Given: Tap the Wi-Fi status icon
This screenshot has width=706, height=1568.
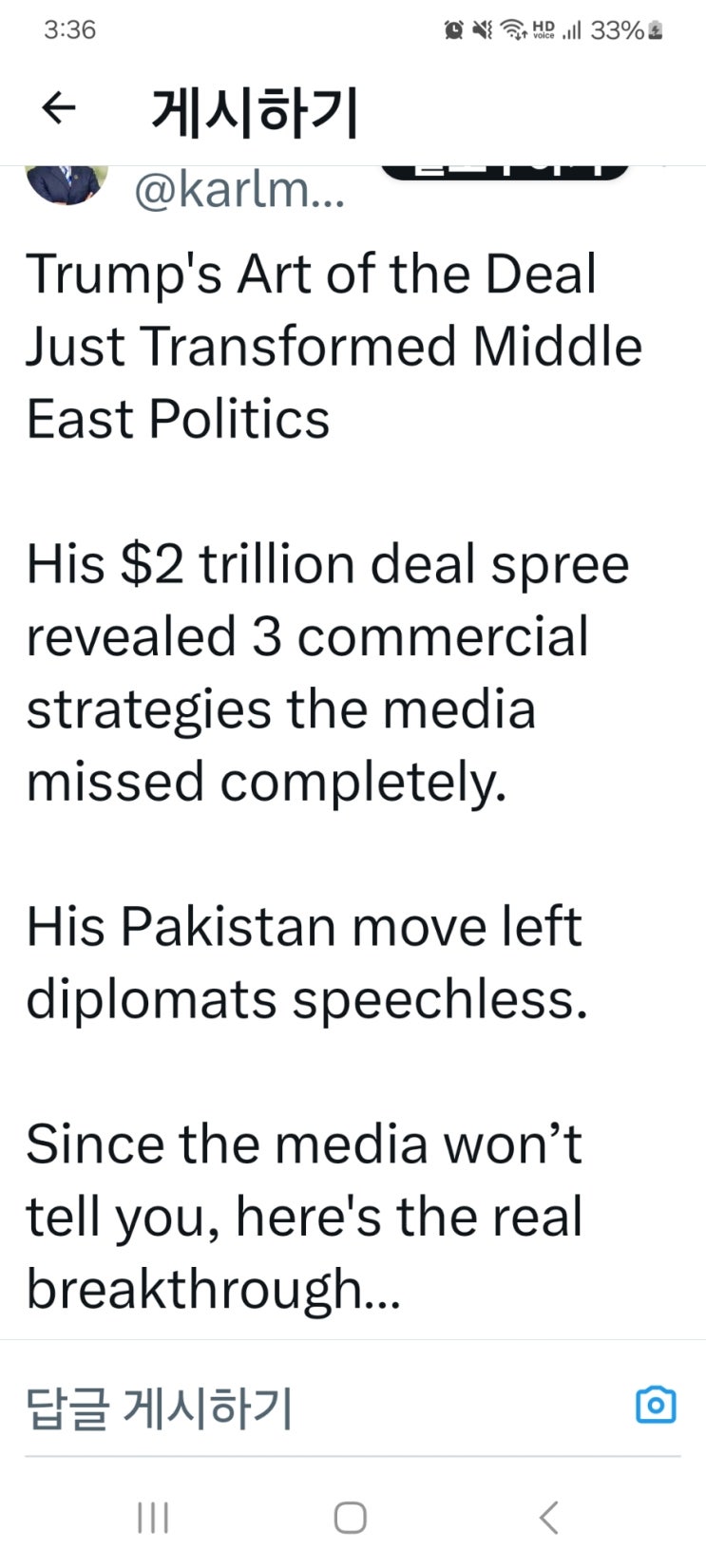Looking at the screenshot, I should click(514, 30).
